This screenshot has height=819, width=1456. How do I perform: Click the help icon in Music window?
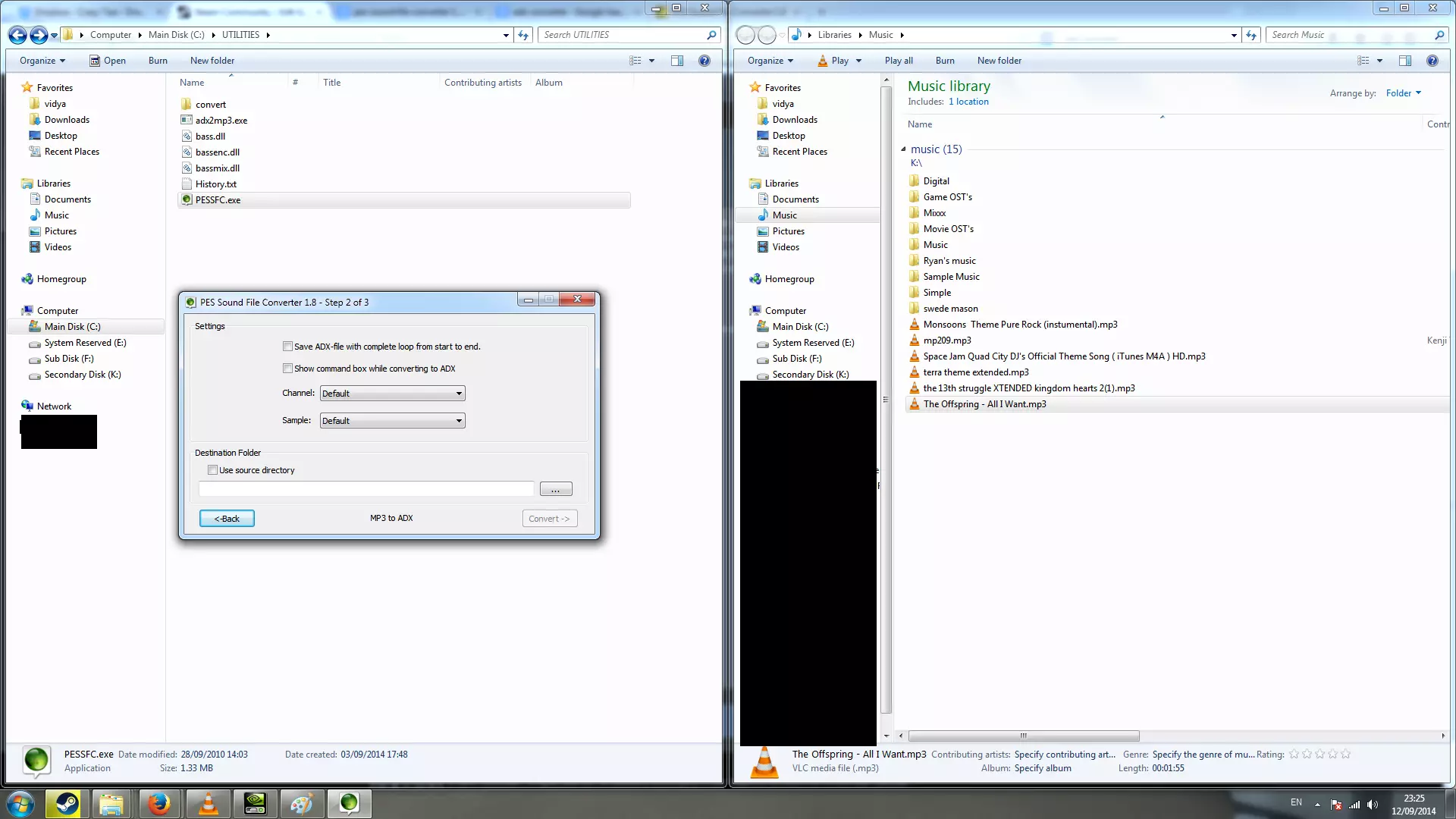point(1432,61)
